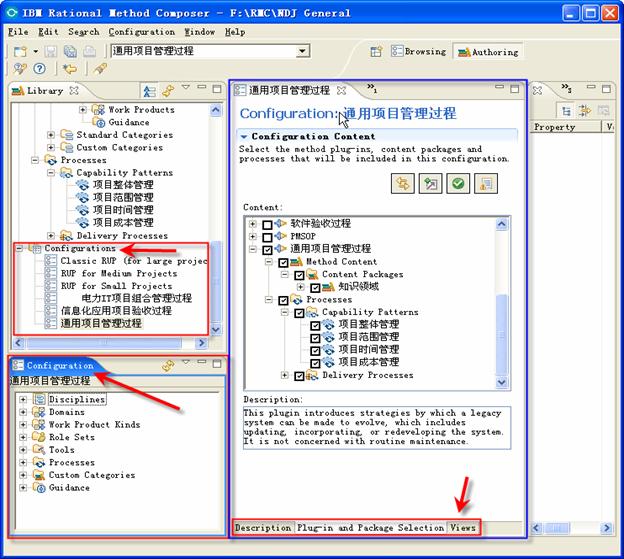Screen dimensions: 624x559
Task: Expand Guidance in Configuration view
Action: 23,488
